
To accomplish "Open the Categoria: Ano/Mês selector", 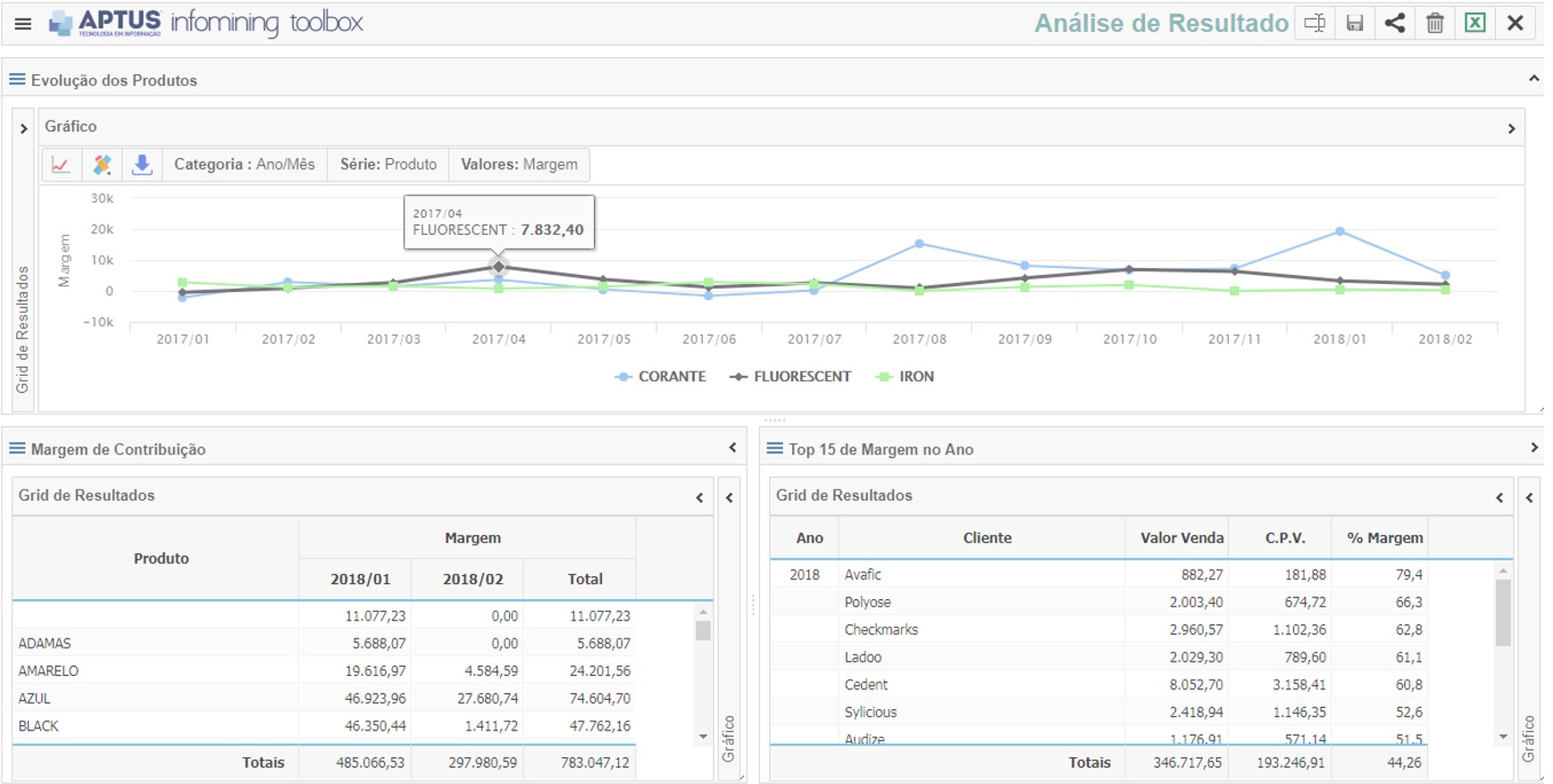I will click(244, 164).
